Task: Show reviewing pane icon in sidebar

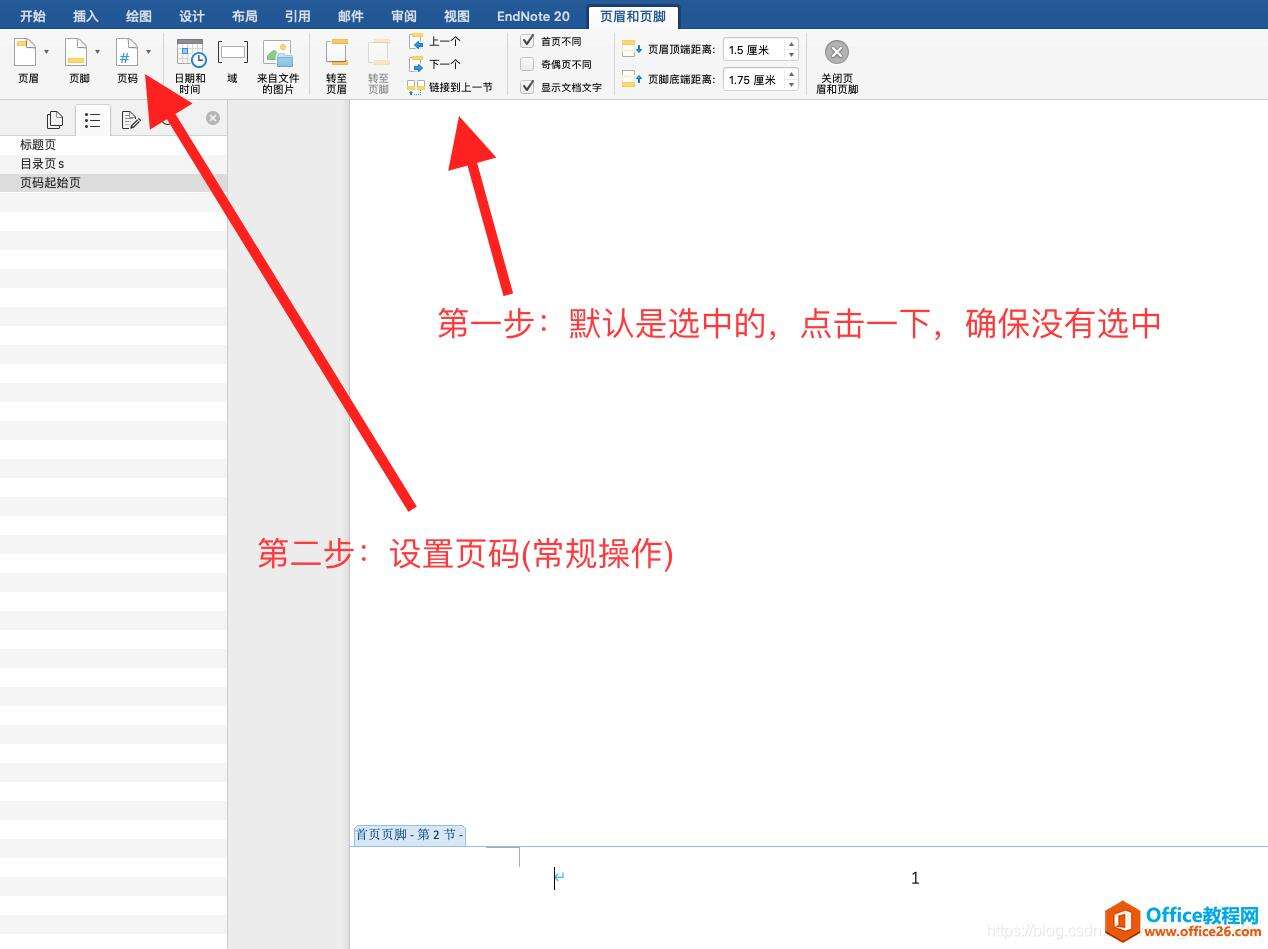Action: 130,120
